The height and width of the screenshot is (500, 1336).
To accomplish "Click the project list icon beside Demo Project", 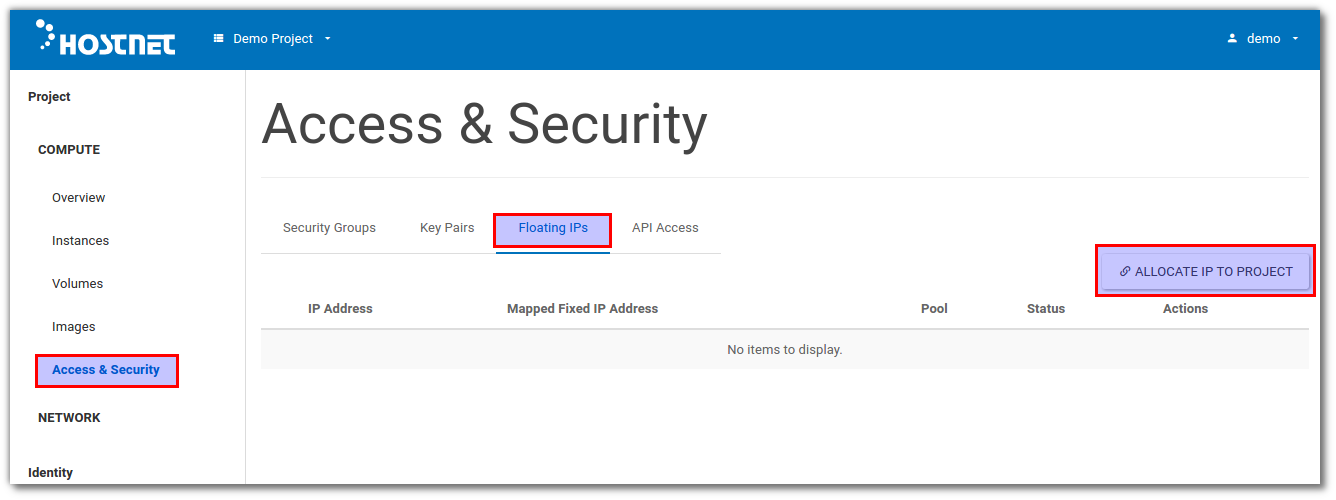I will click(x=219, y=39).
